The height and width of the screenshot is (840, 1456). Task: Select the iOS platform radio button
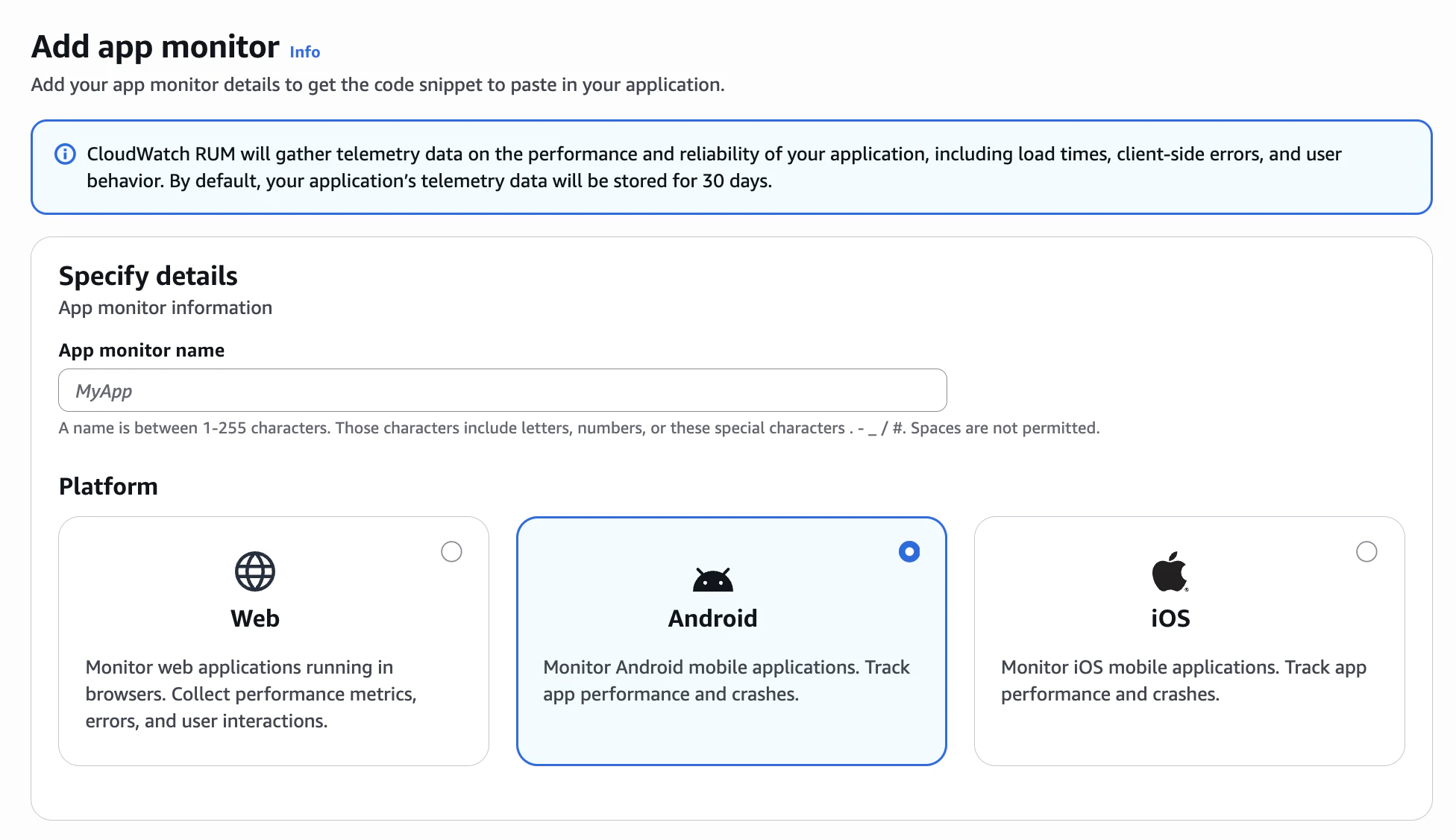pyautogui.click(x=1366, y=551)
